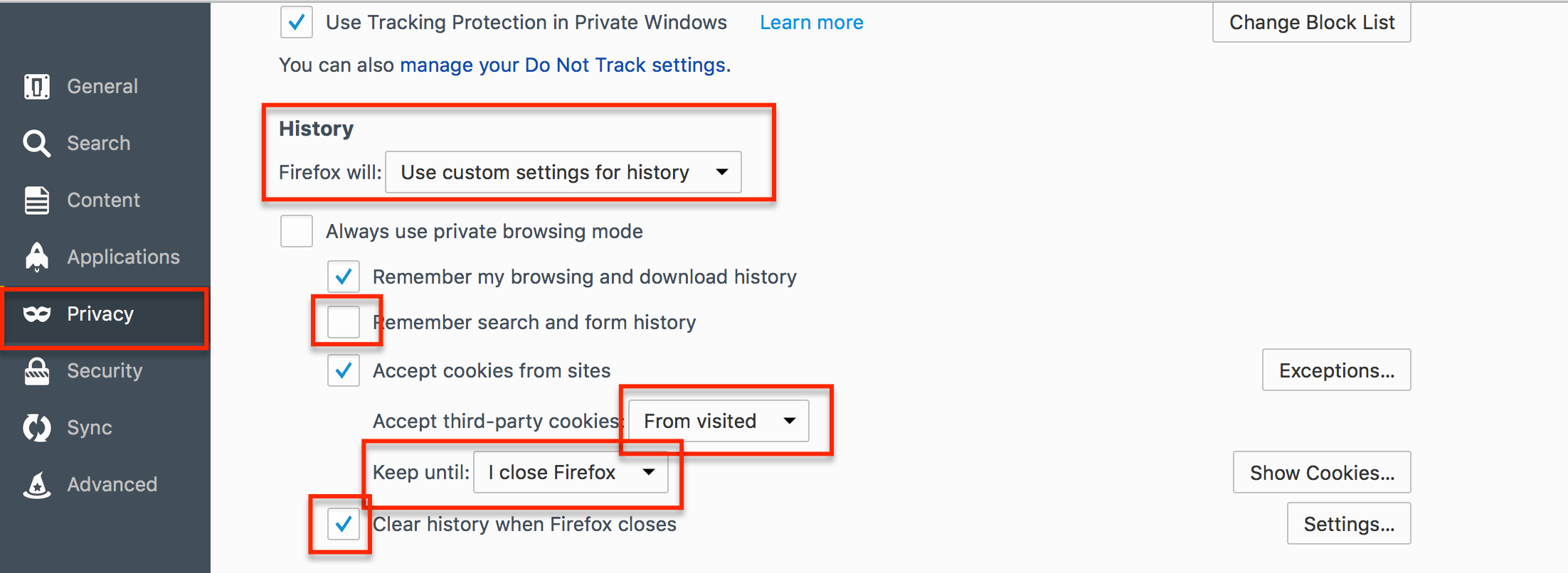Toggle Remember my browsing and download history

coord(344,277)
